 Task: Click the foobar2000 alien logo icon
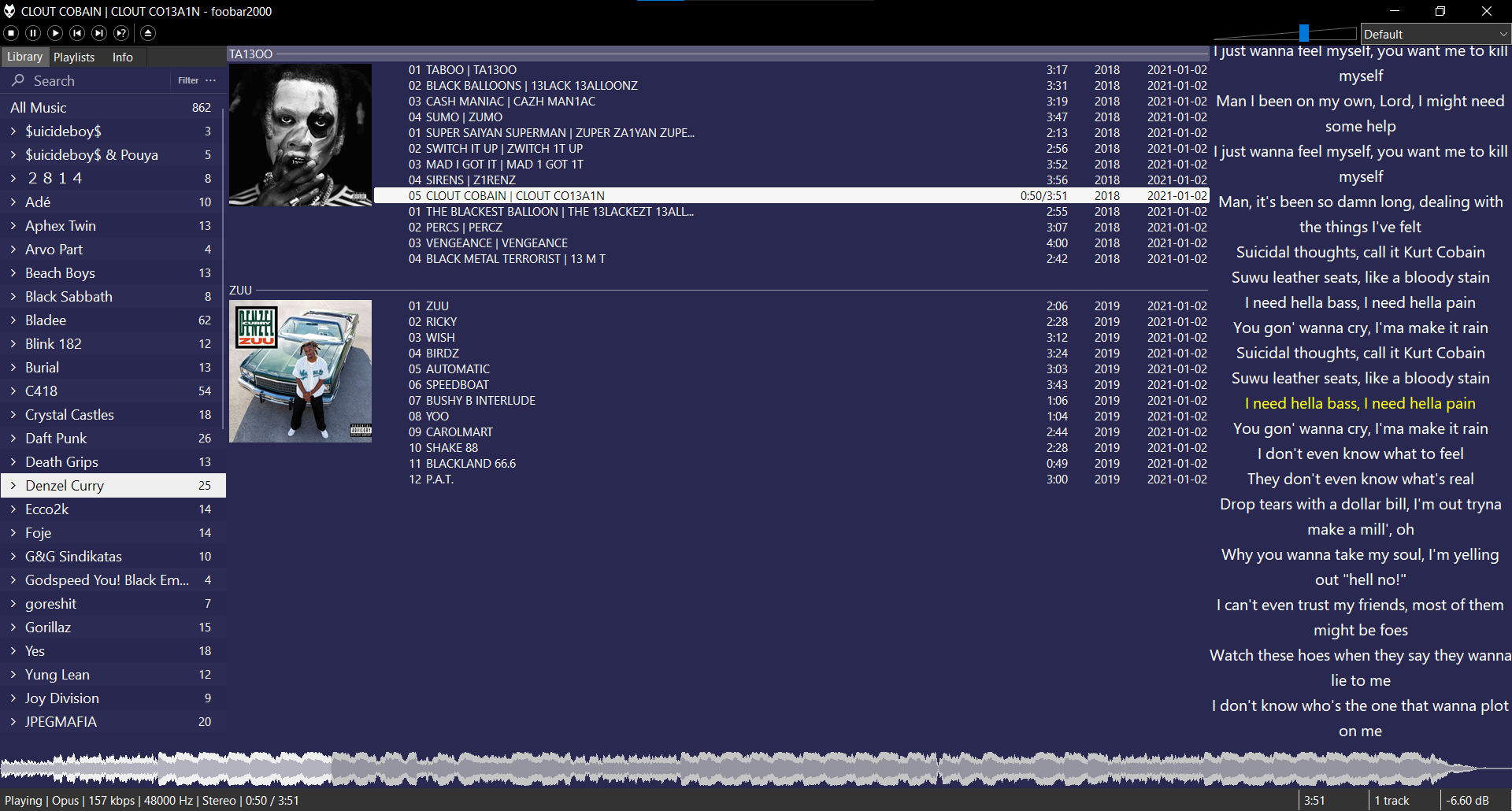[x=9, y=11]
